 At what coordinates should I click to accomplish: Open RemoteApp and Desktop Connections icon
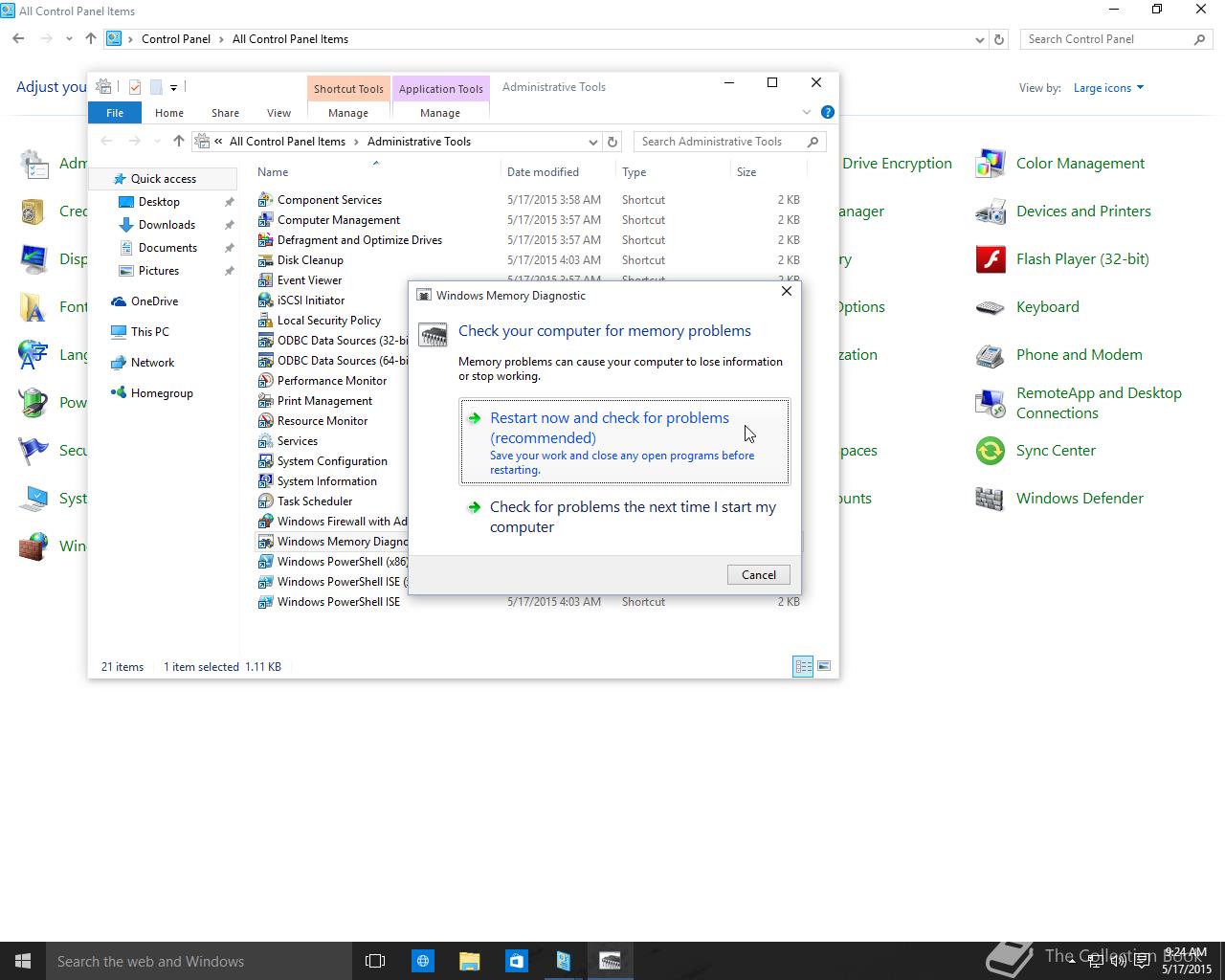coord(991,403)
